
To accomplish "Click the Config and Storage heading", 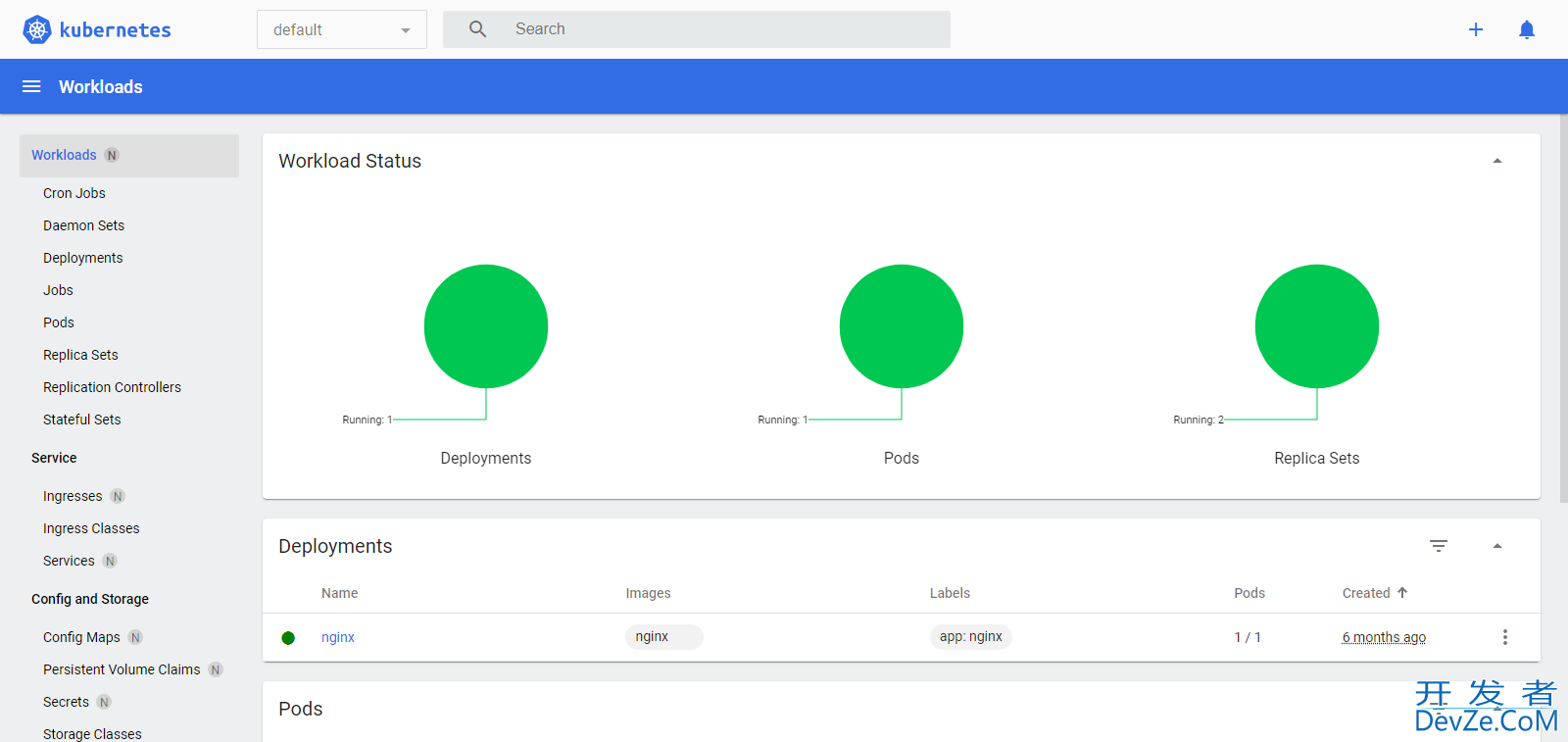I will coord(90,599).
